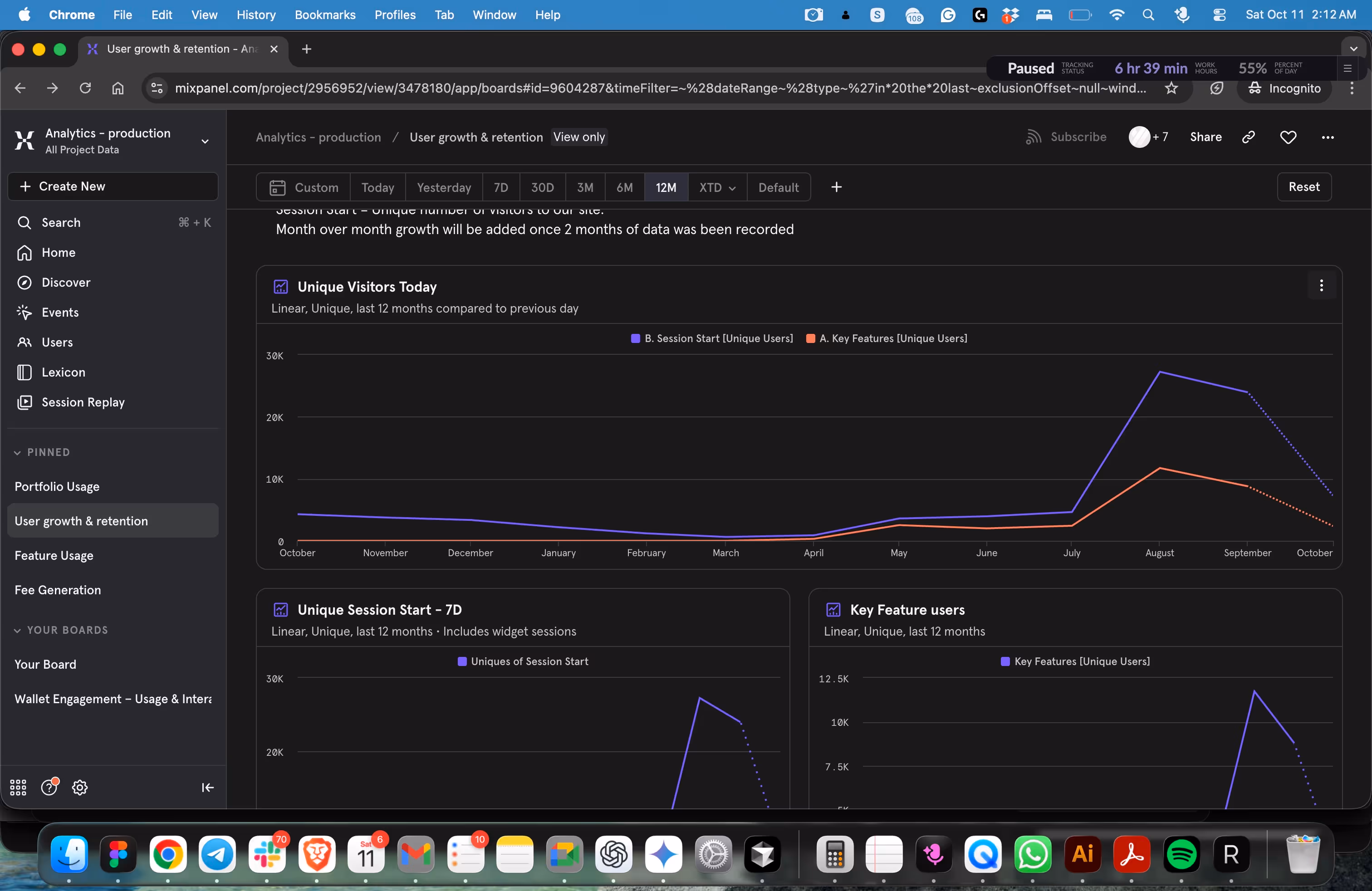Open the settings gear in the sidebar
This screenshot has height=891, width=1372.
click(x=79, y=787)
